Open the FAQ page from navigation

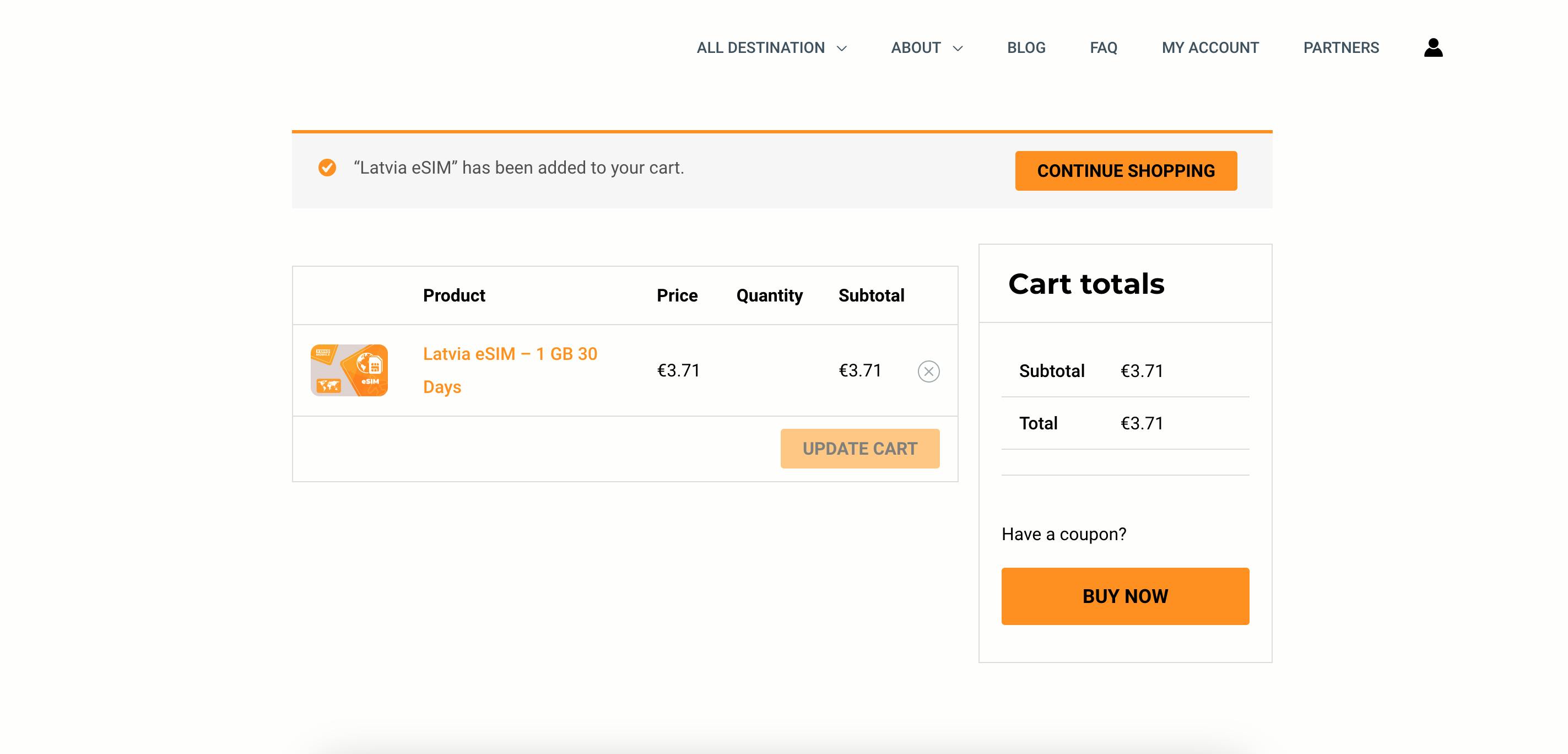click(1104, 47)
